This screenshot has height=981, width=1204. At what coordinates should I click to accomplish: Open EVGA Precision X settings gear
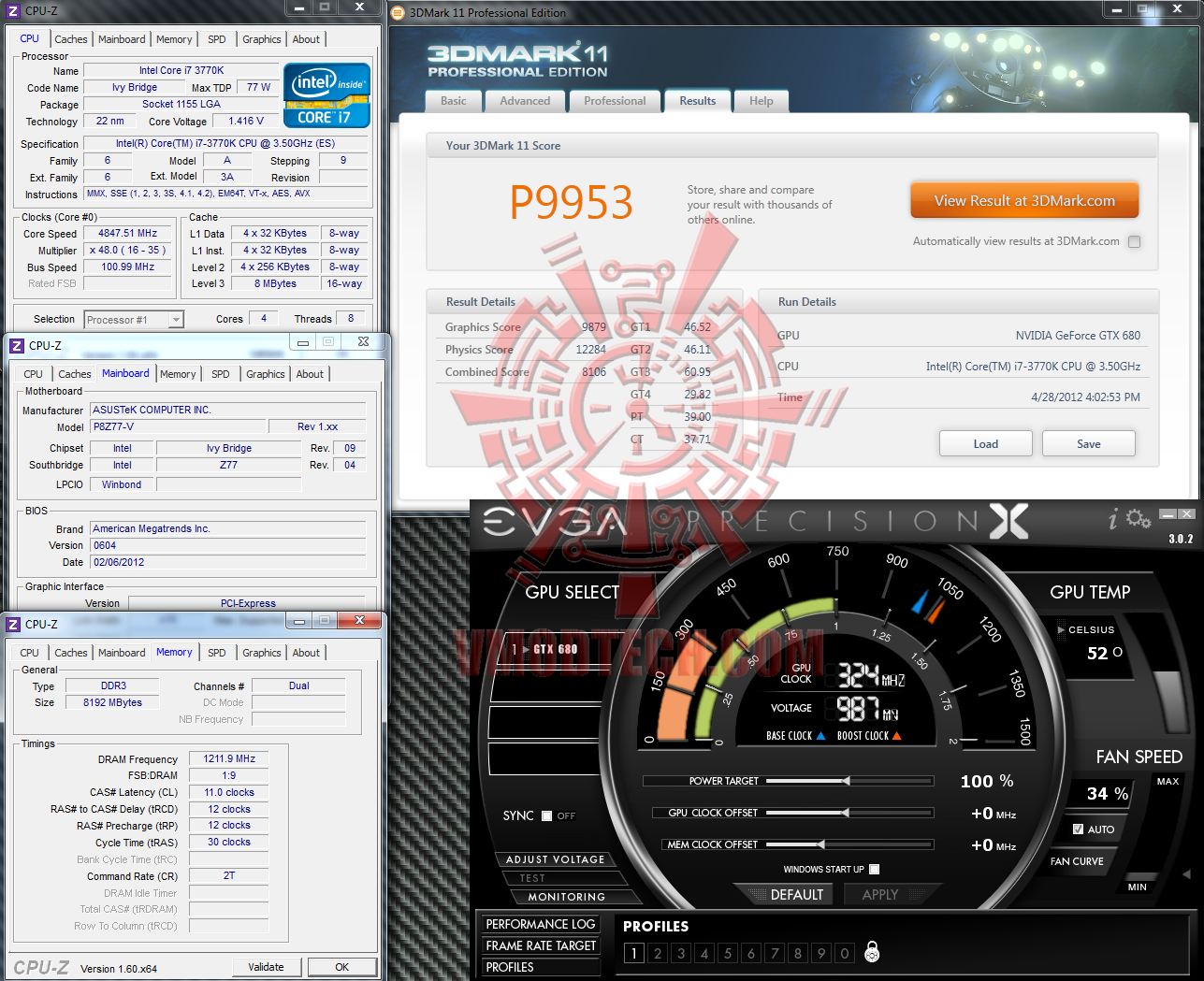pyautogui.click(x=1138, y=519)
